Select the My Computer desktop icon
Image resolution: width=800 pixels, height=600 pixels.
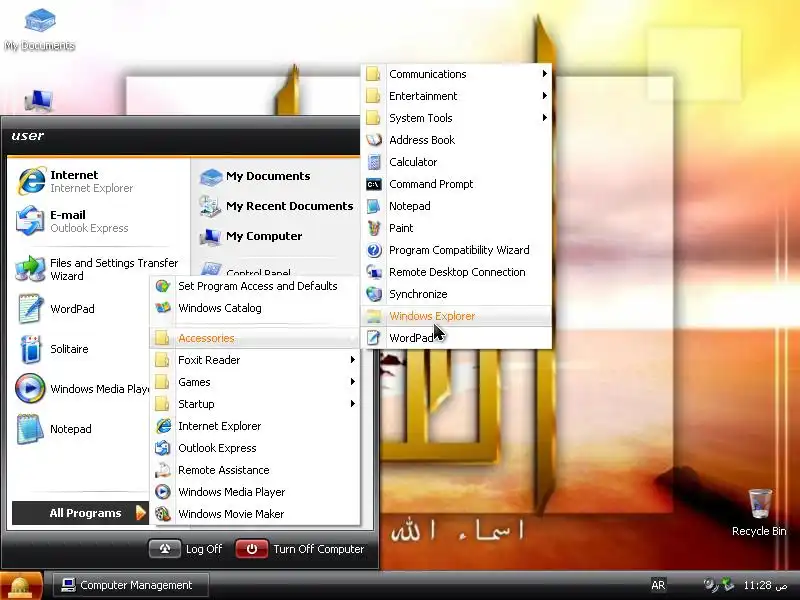click(39, 101)
